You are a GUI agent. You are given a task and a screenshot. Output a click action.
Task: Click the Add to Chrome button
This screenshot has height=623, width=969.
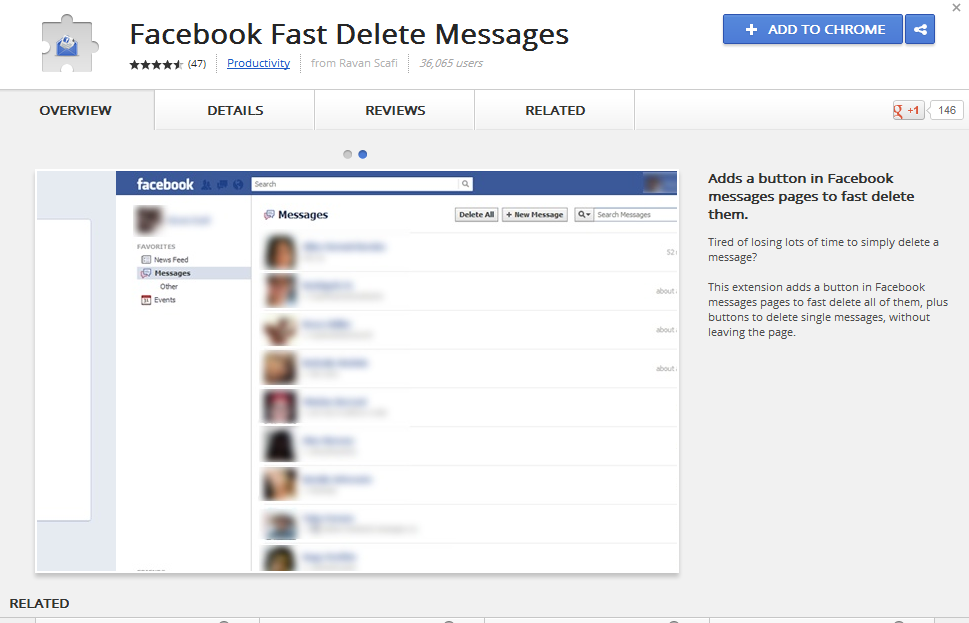click(813, 29)
